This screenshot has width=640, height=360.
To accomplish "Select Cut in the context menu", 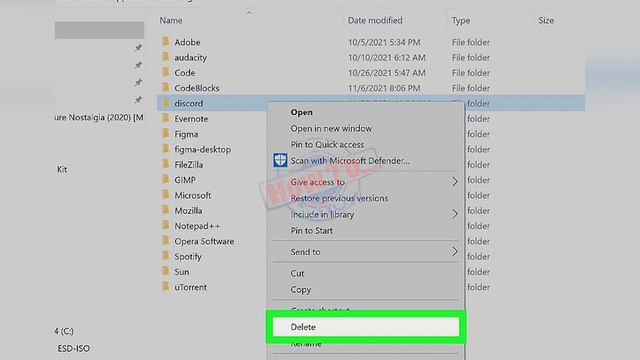I will click(x=297, y=273).
